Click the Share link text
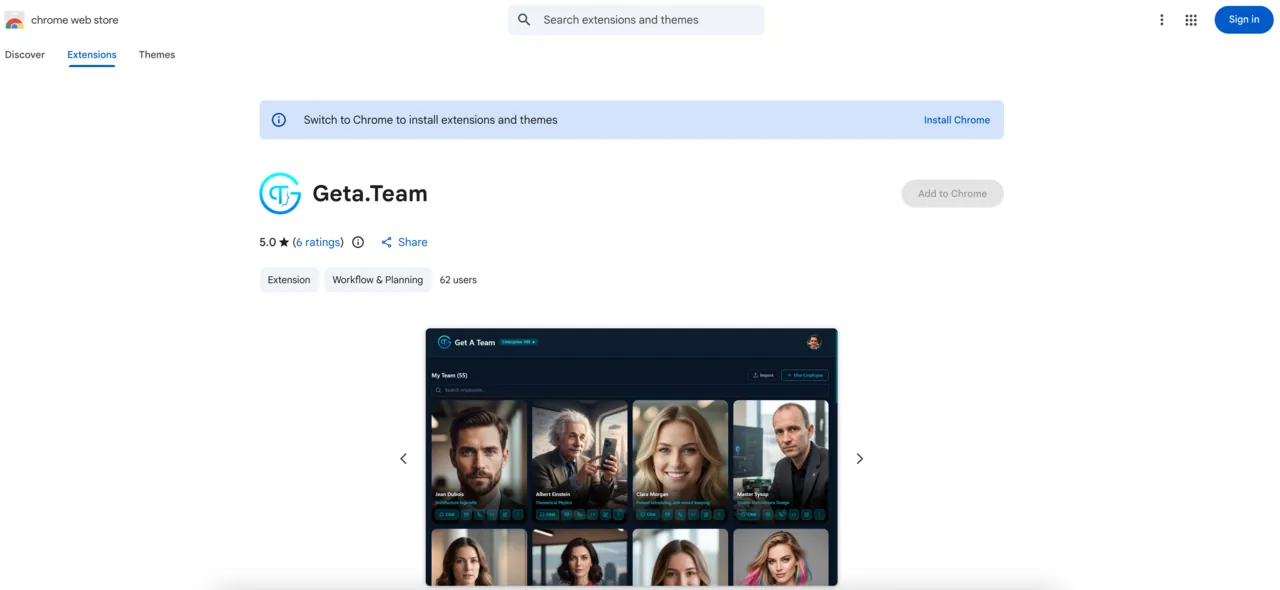Image resolution: width=1280 pixels, height=590 pixels. [412, 242]
